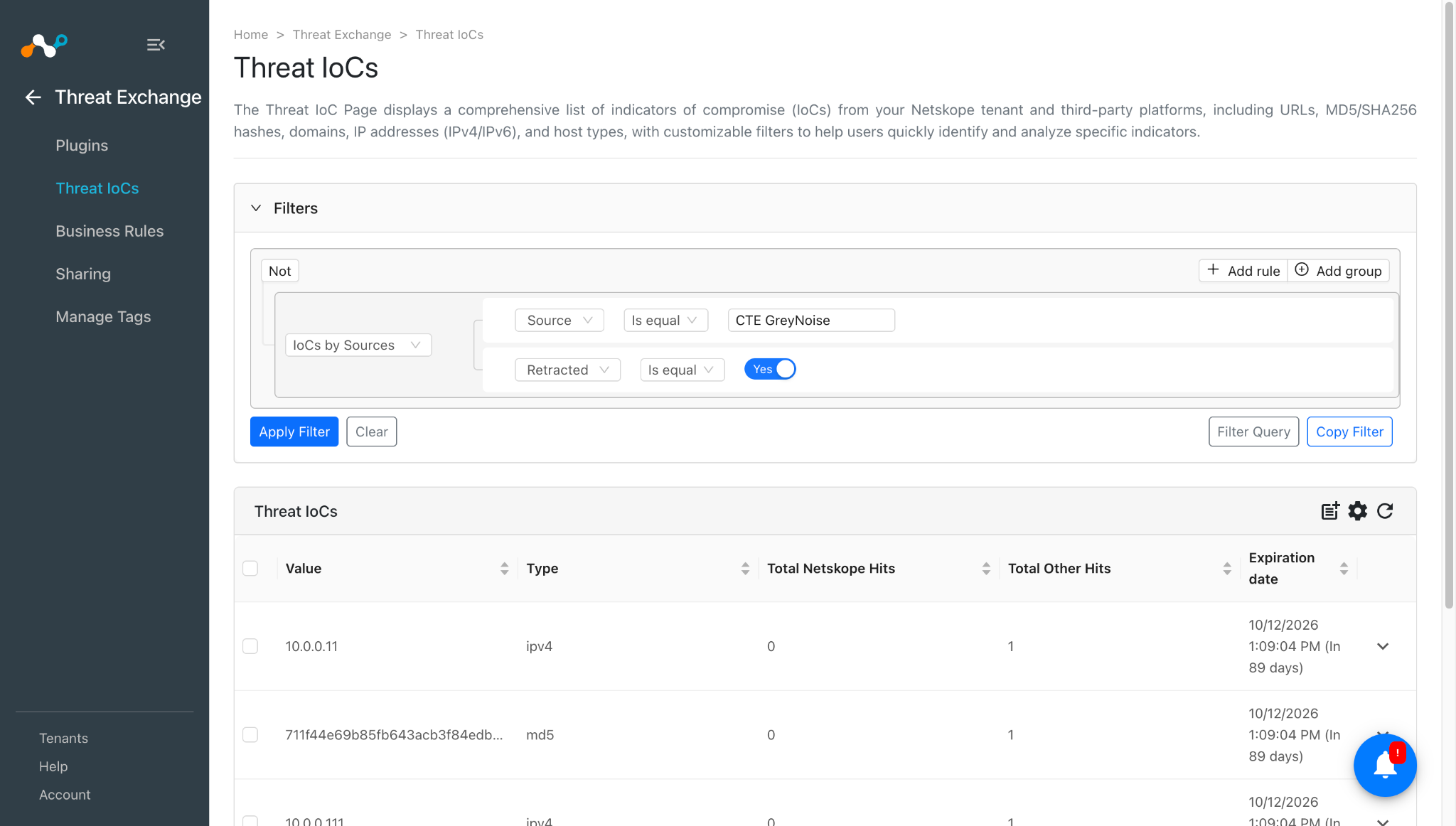
Task: Open Account in sidebar
Action: [65, 795]
